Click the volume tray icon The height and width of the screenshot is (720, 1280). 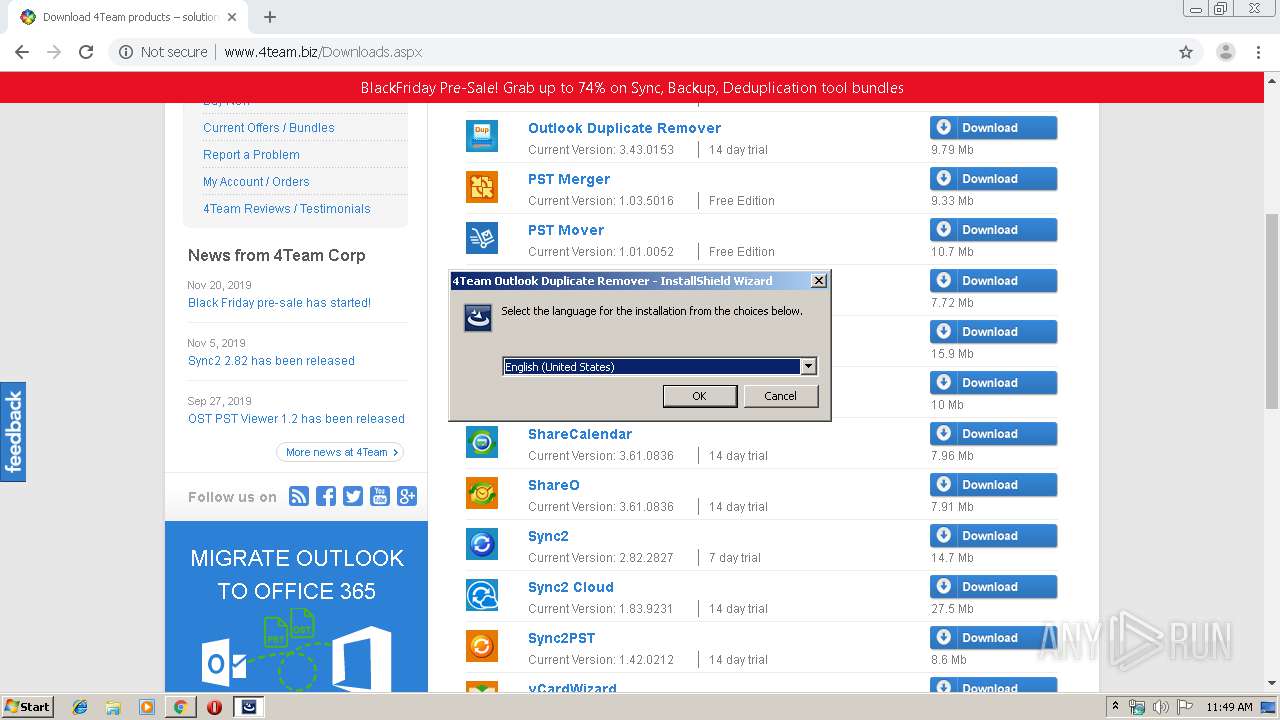pyautogui.click(x=1161, y=707)
